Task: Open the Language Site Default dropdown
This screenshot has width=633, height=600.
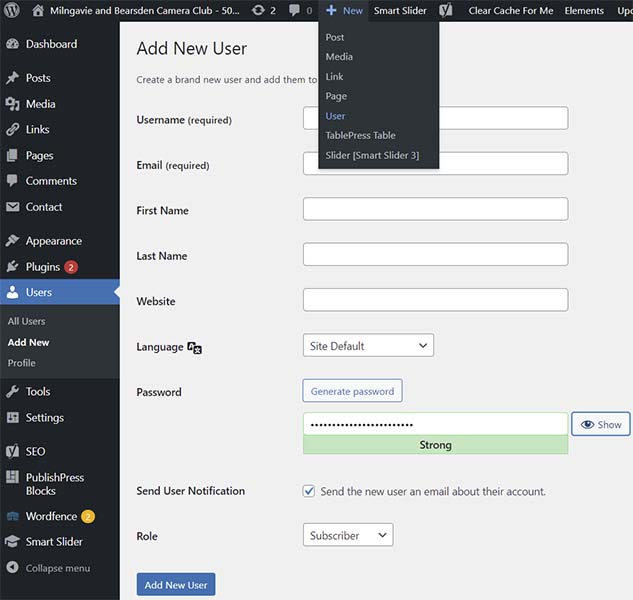Action: [x=368, y=345]
